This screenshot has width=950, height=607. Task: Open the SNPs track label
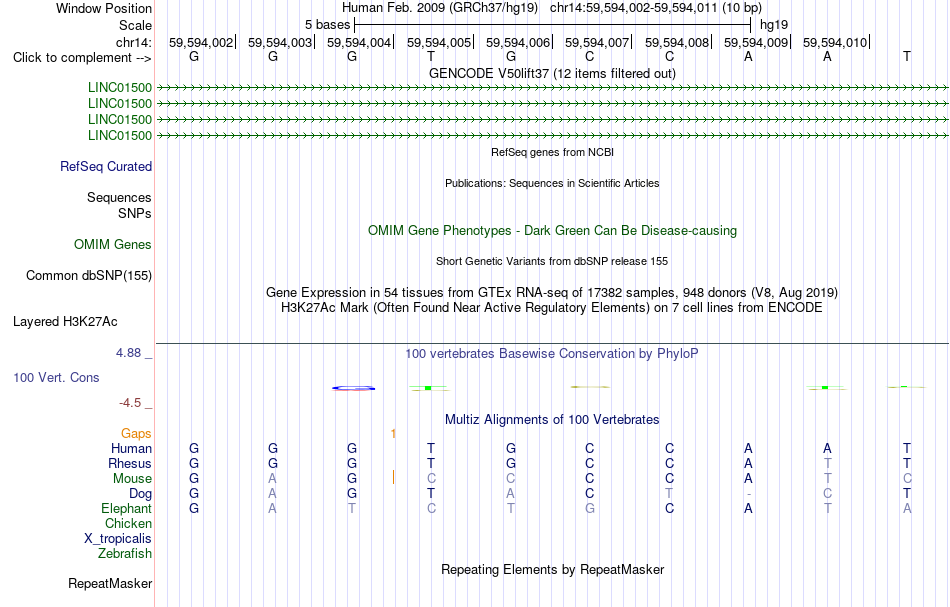click(135, 213)
